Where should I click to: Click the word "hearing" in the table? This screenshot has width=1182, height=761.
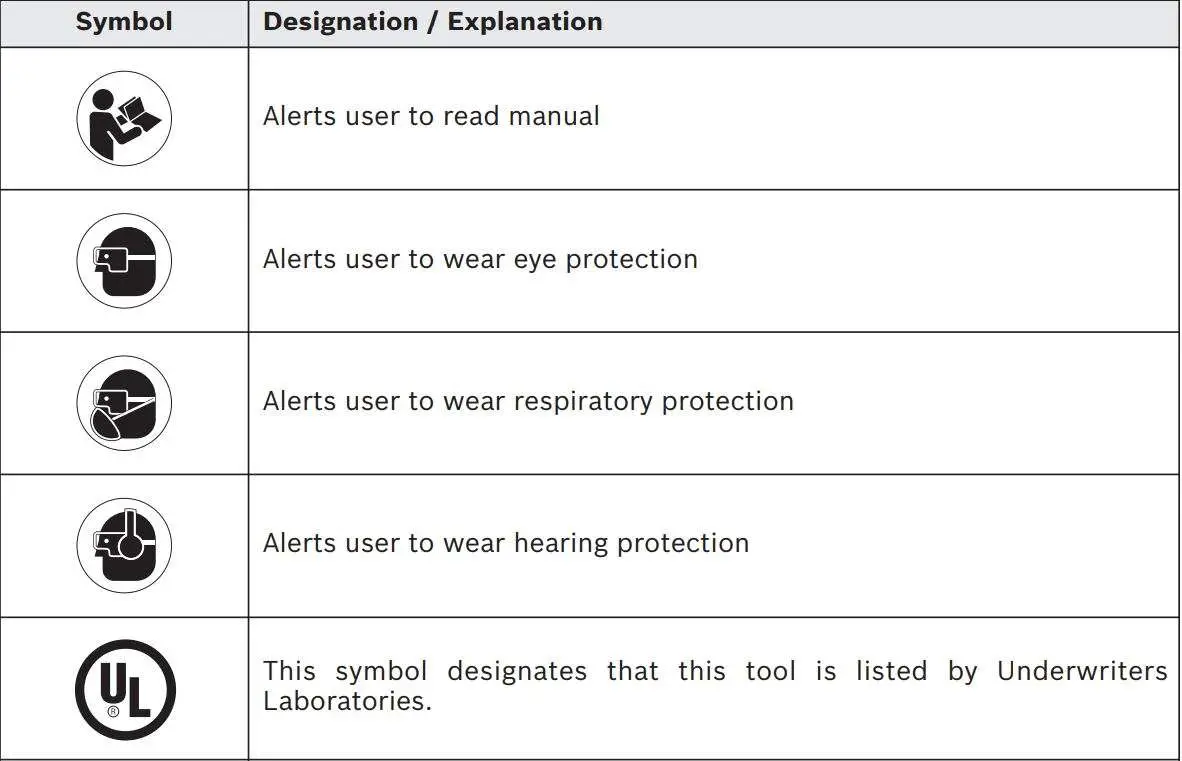[x=560, y=543]
